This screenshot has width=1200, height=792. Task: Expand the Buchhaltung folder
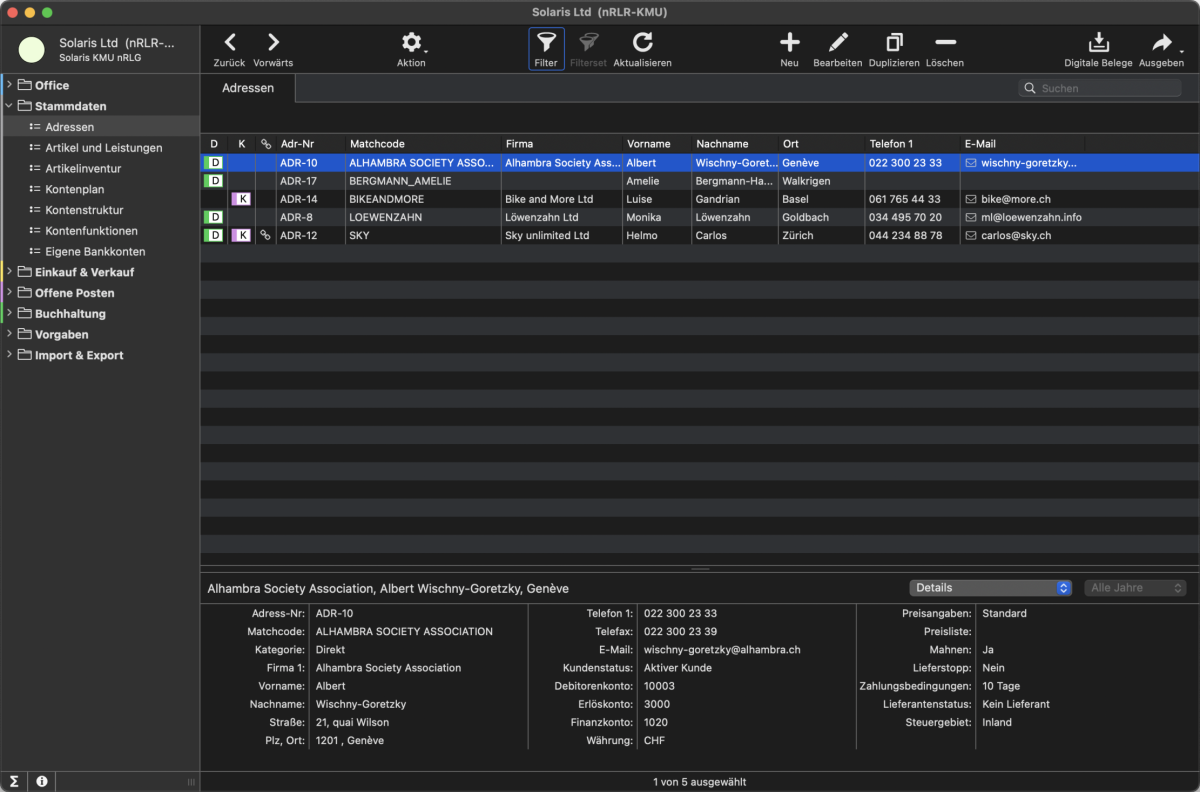(x=10, y=314)
